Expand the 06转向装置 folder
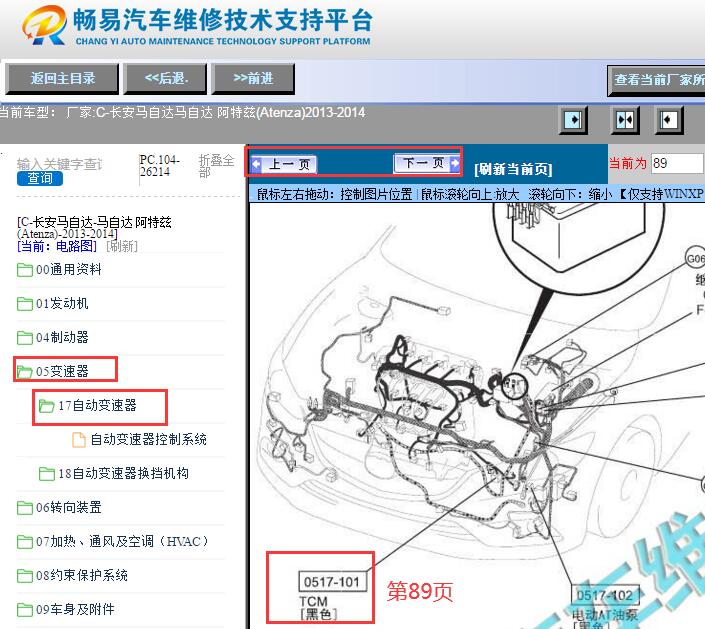This screenshot has width=705, height=629. coord(69,508)
